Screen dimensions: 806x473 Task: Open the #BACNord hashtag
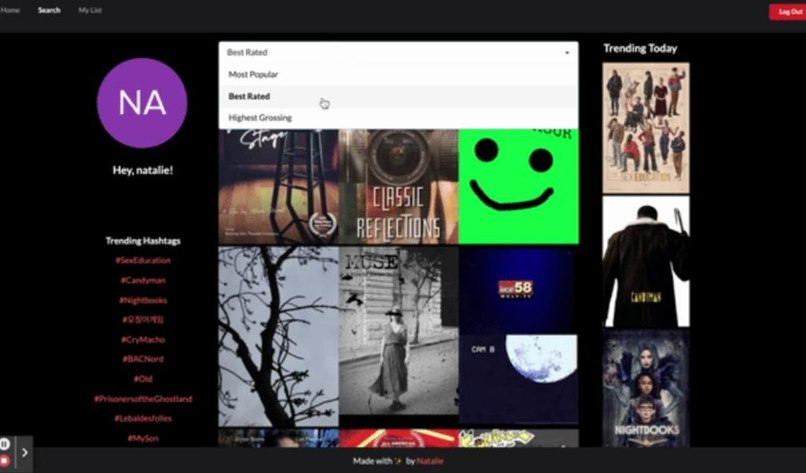[x=143, y=359]
